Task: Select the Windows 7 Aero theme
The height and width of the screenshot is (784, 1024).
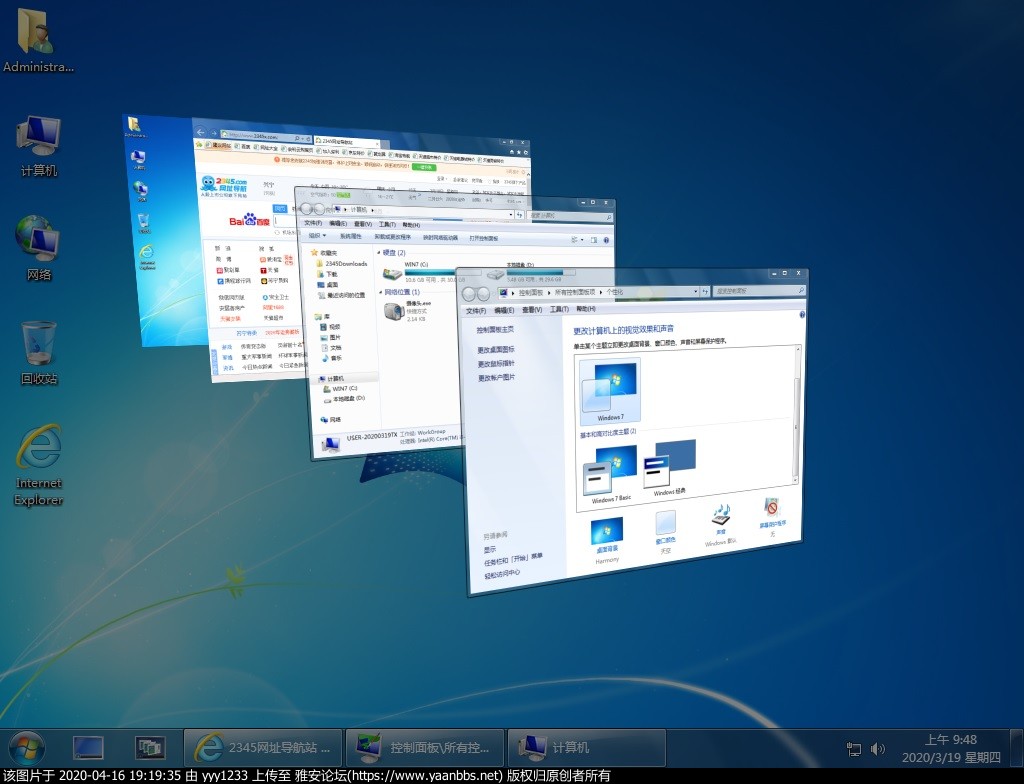Action: click(x=610, y=390)
